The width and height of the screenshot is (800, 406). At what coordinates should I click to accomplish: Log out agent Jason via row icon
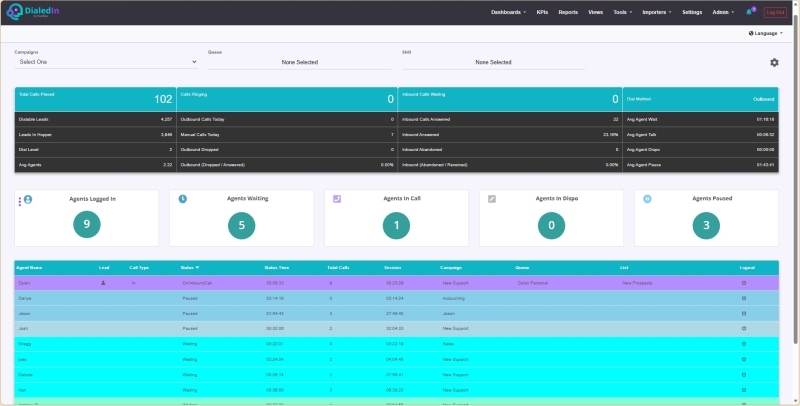click(x=744, y=314)
